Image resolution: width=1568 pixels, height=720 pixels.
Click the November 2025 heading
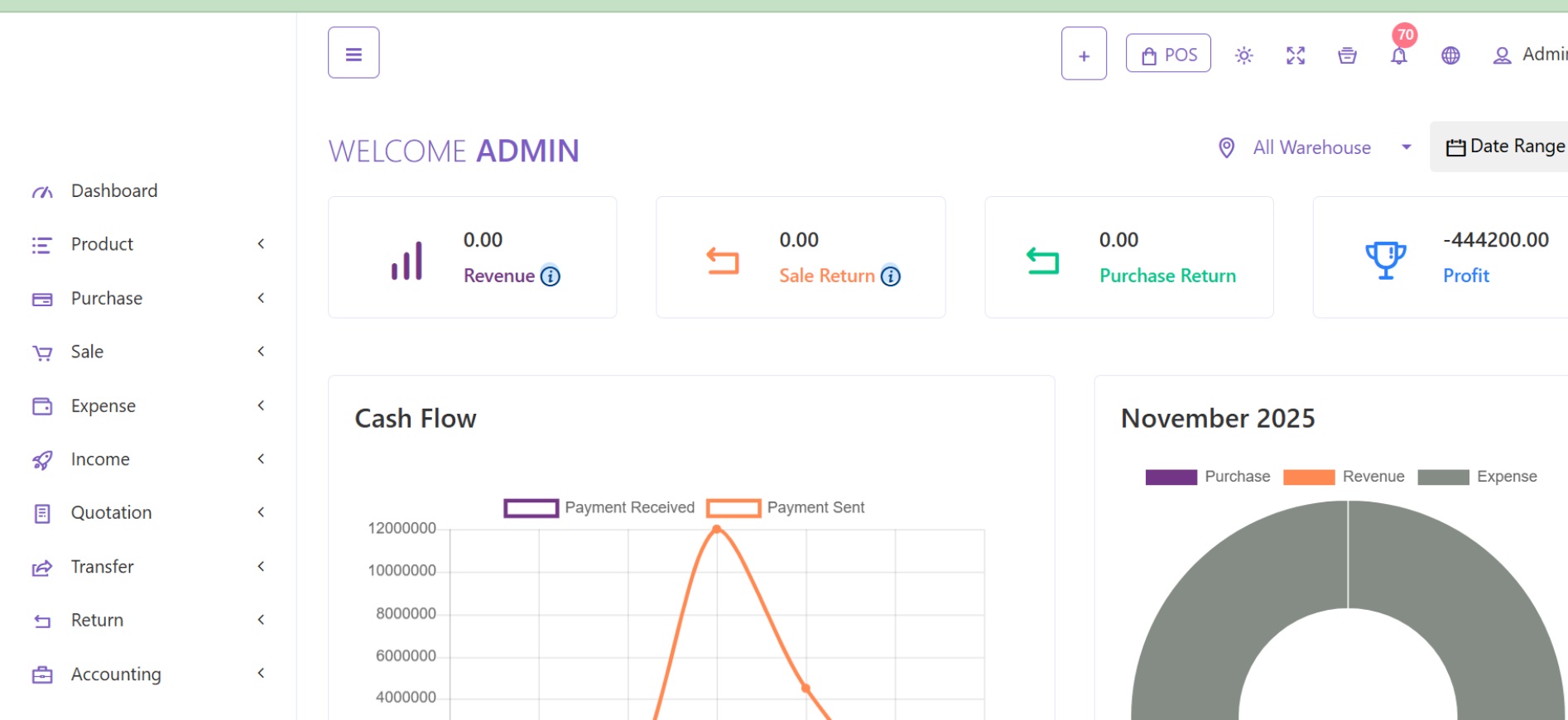pyautogui.click(x=1218, y=419)
